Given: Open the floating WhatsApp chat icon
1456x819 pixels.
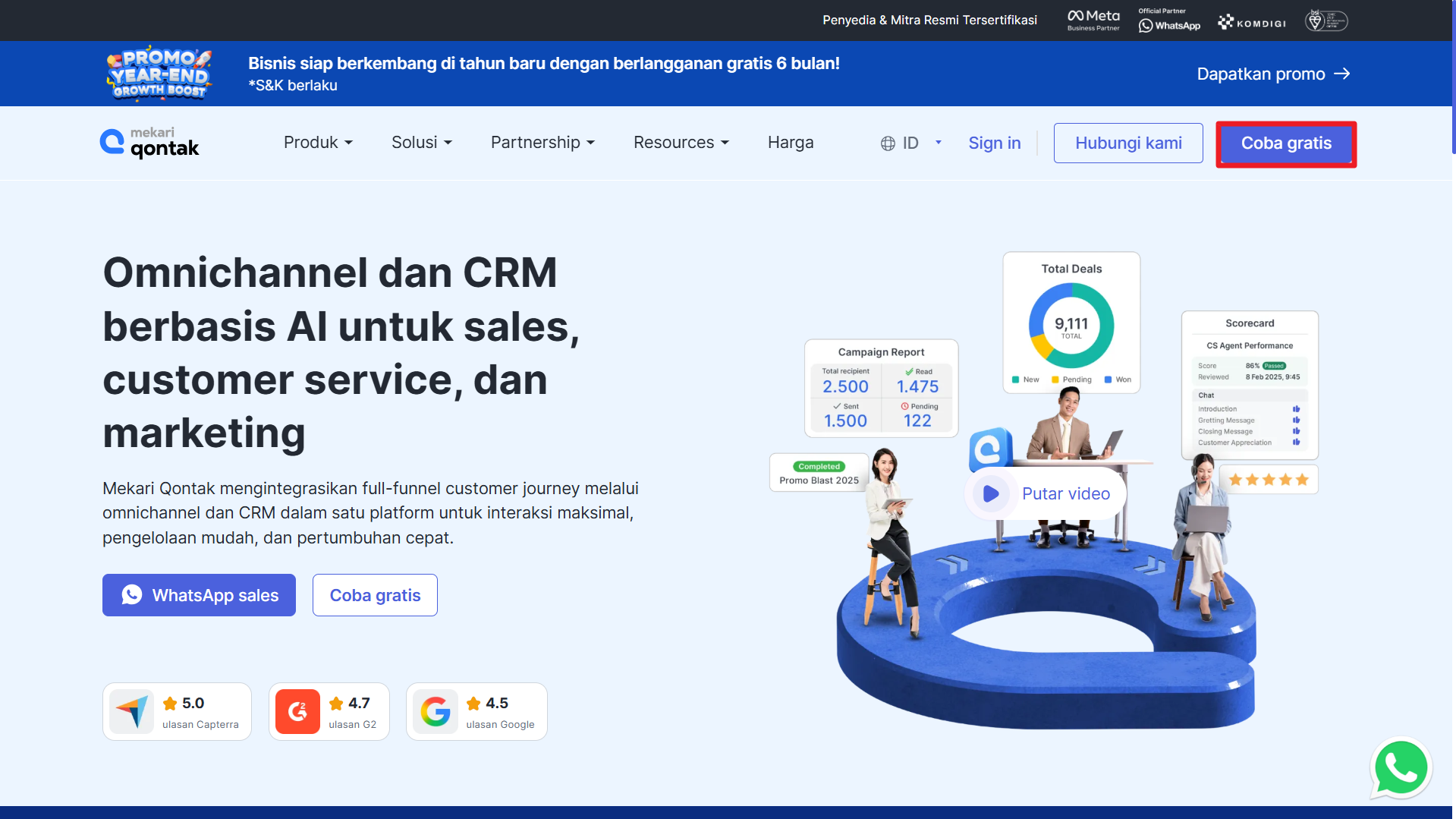Looking at the screenshot, I should click(x=1400, y=768).
